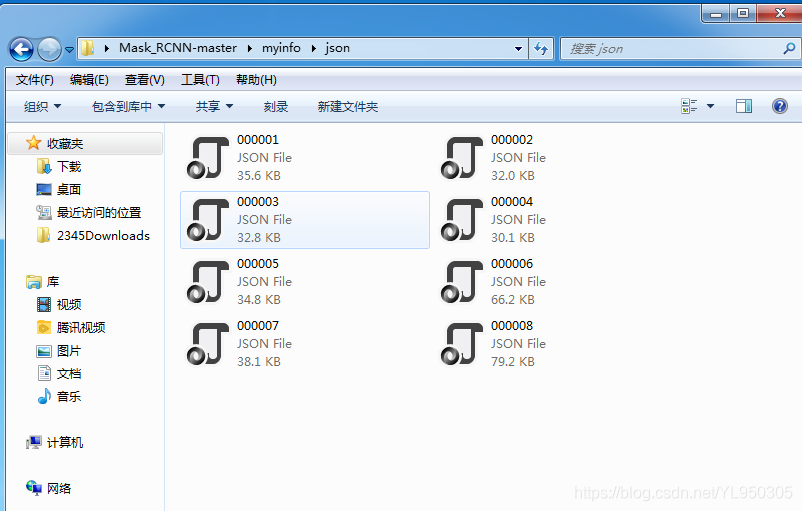Open the 帮助(H) menu

(256, 80)
